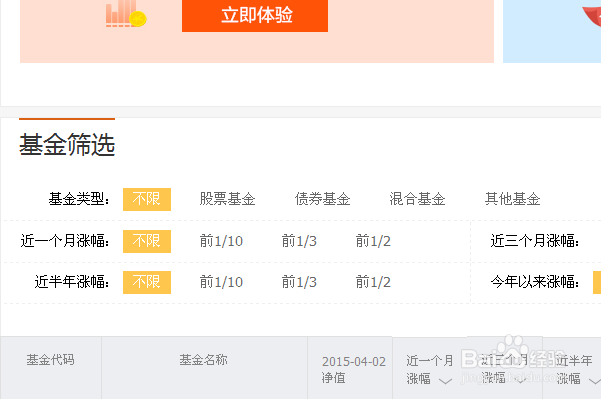
Task: Click the 近三个月涨幅 filter label
Action: [x=535, y=241]
